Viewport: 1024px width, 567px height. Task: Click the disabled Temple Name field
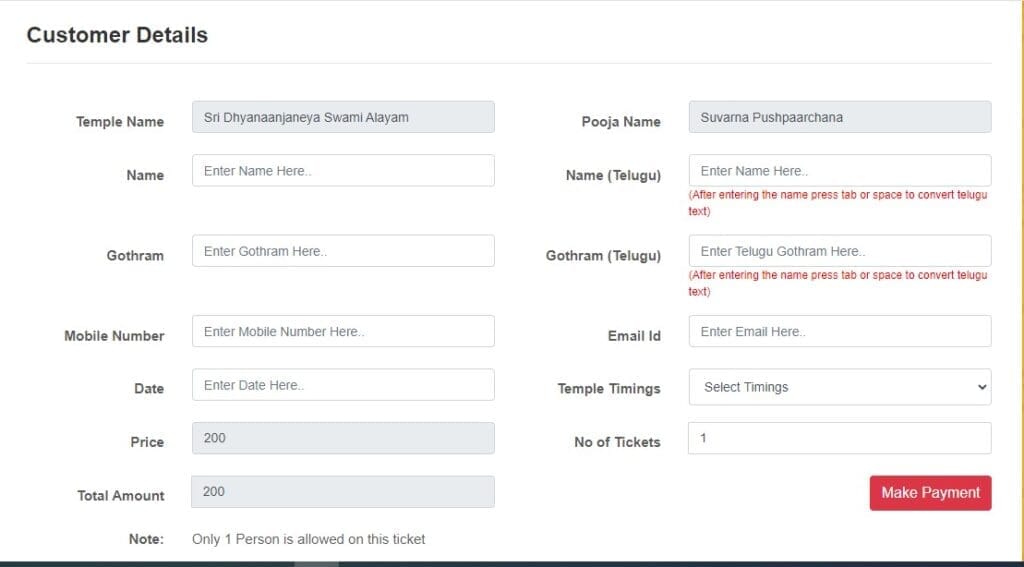pyautogui.click(x=343, y=117)
